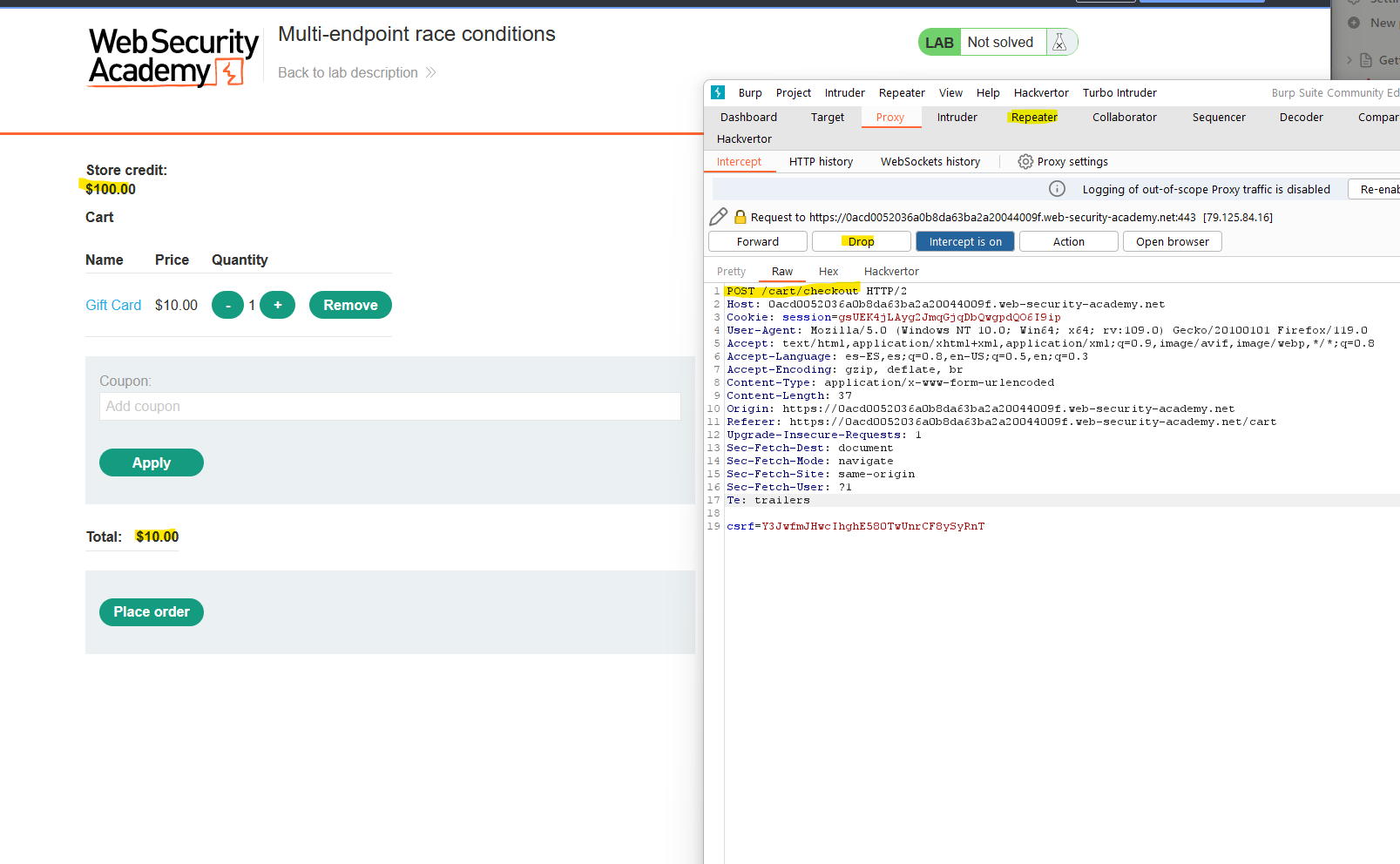Open the Turbo Intruder menu
Viewport: 1400px width, 864px height.
1119,93
